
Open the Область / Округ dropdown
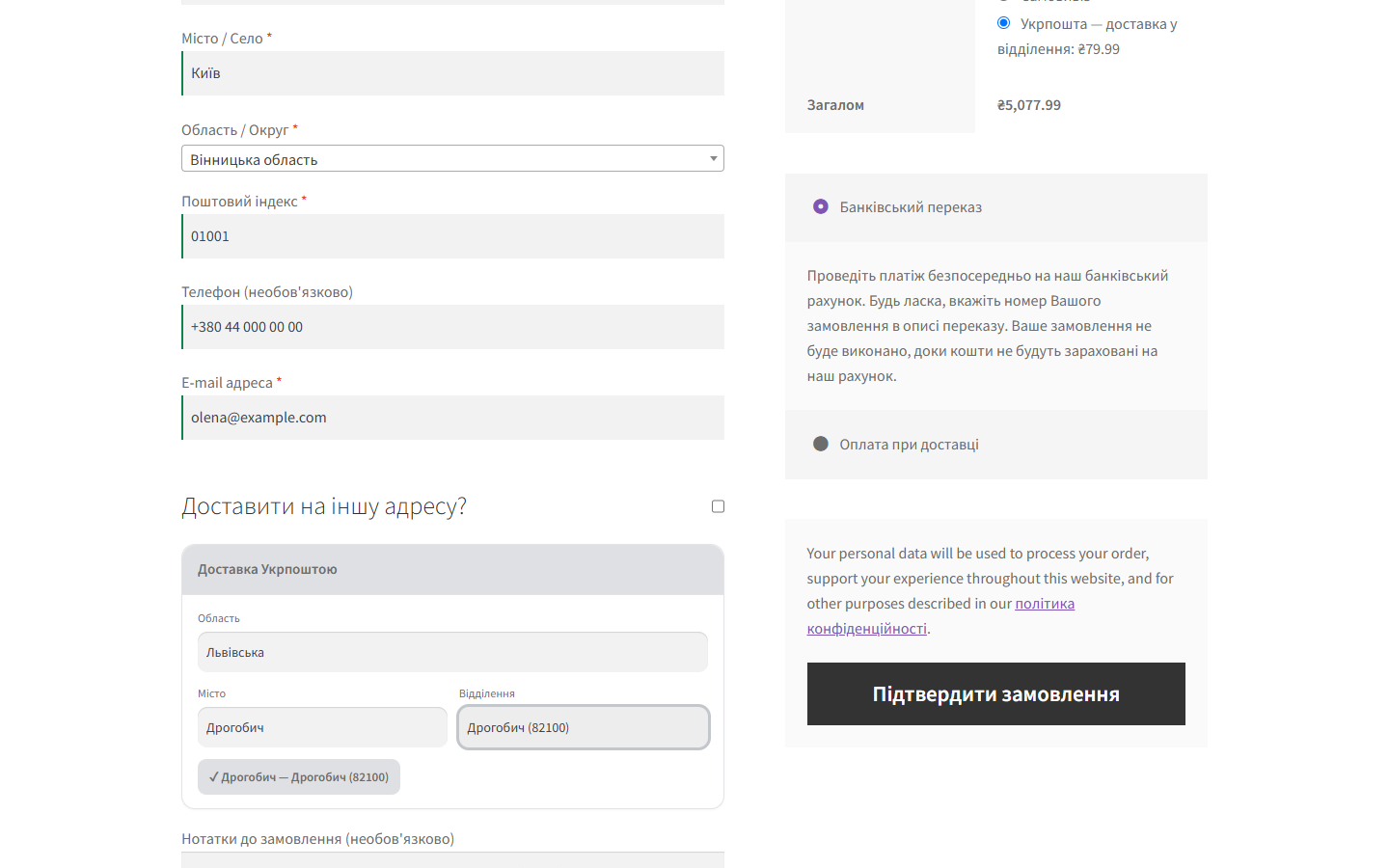pos(452,159)
